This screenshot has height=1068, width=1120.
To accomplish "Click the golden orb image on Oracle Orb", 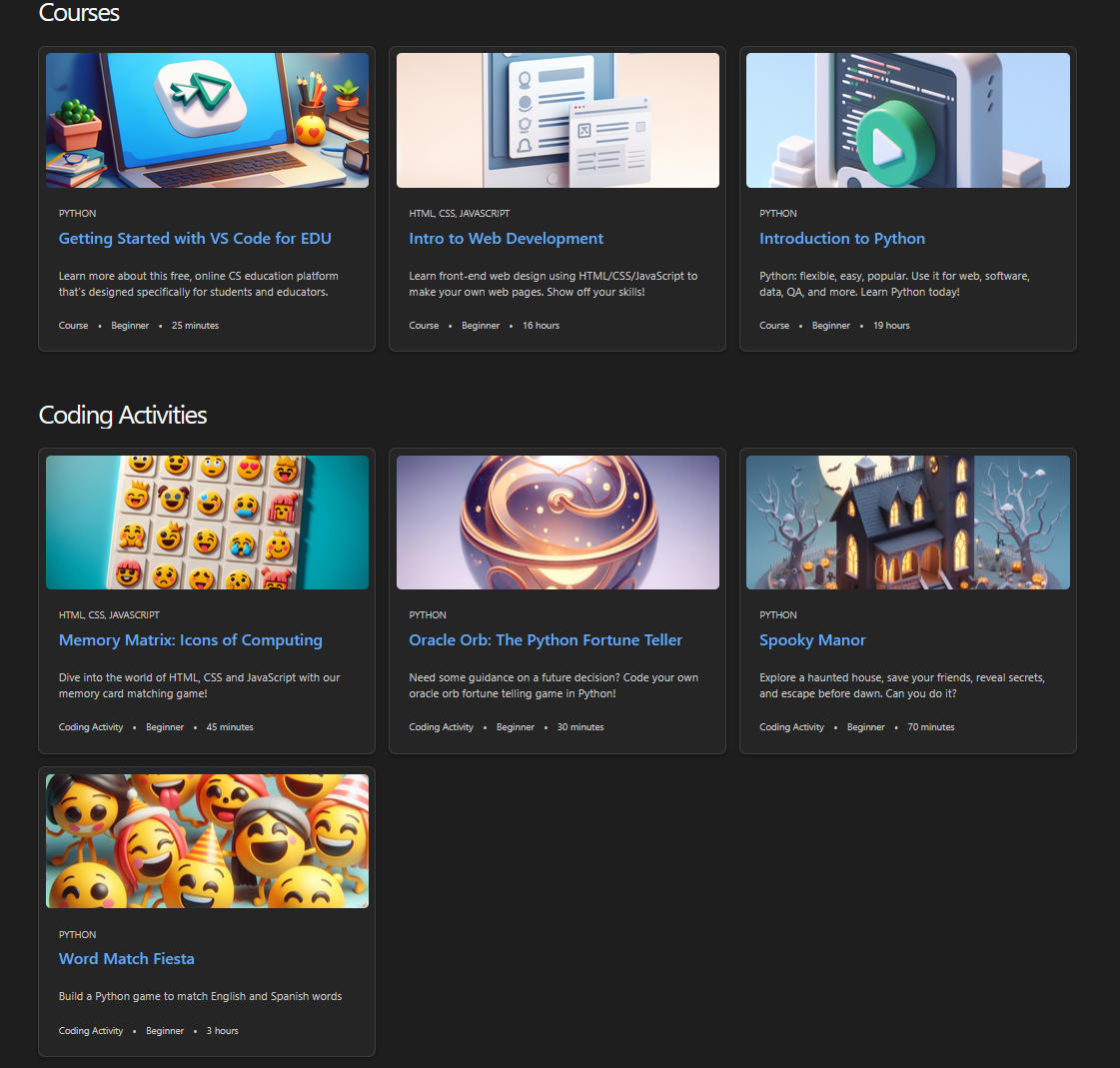I will click(x=557, y=522).
